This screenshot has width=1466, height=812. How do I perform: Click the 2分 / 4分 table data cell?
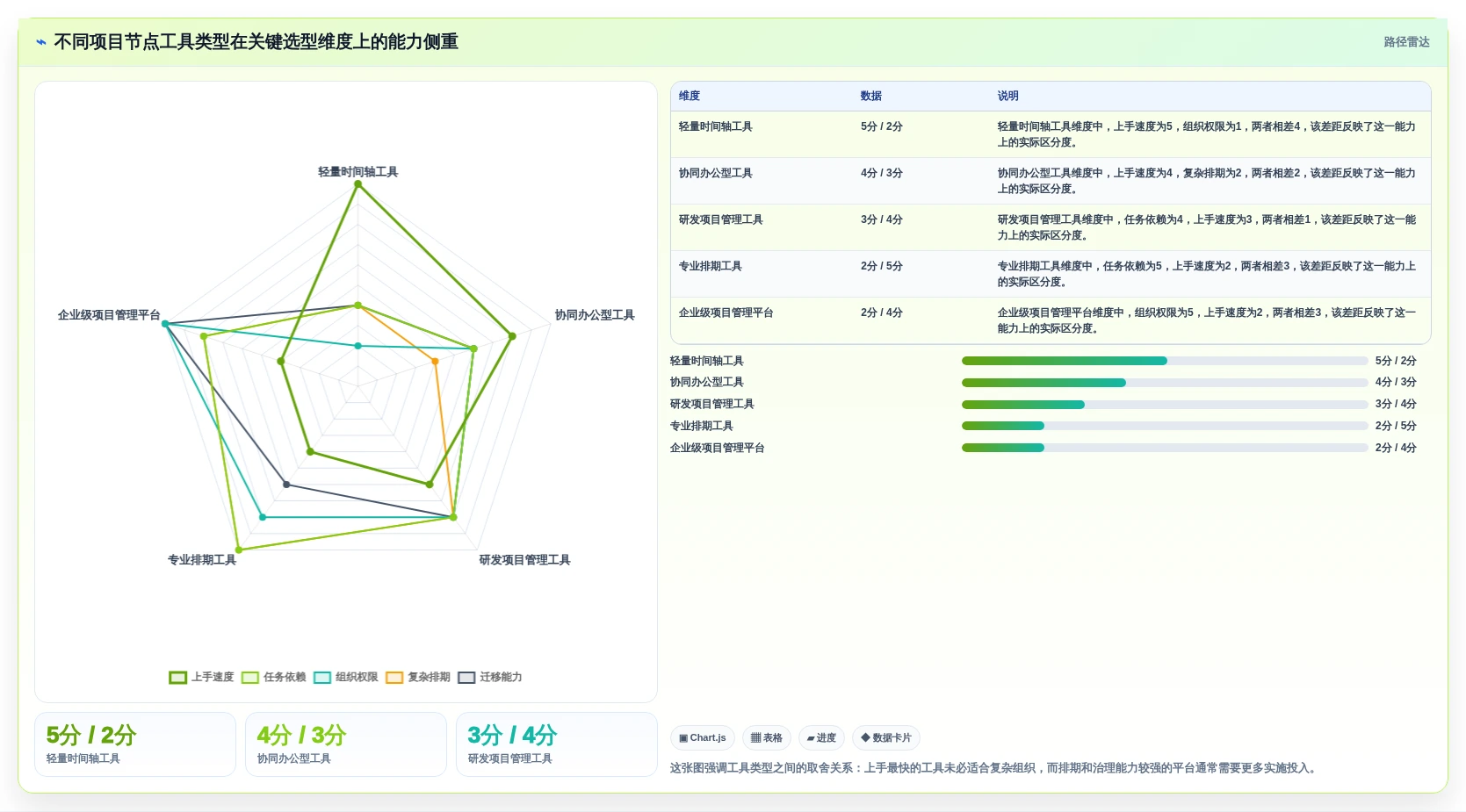pos(881,313)
